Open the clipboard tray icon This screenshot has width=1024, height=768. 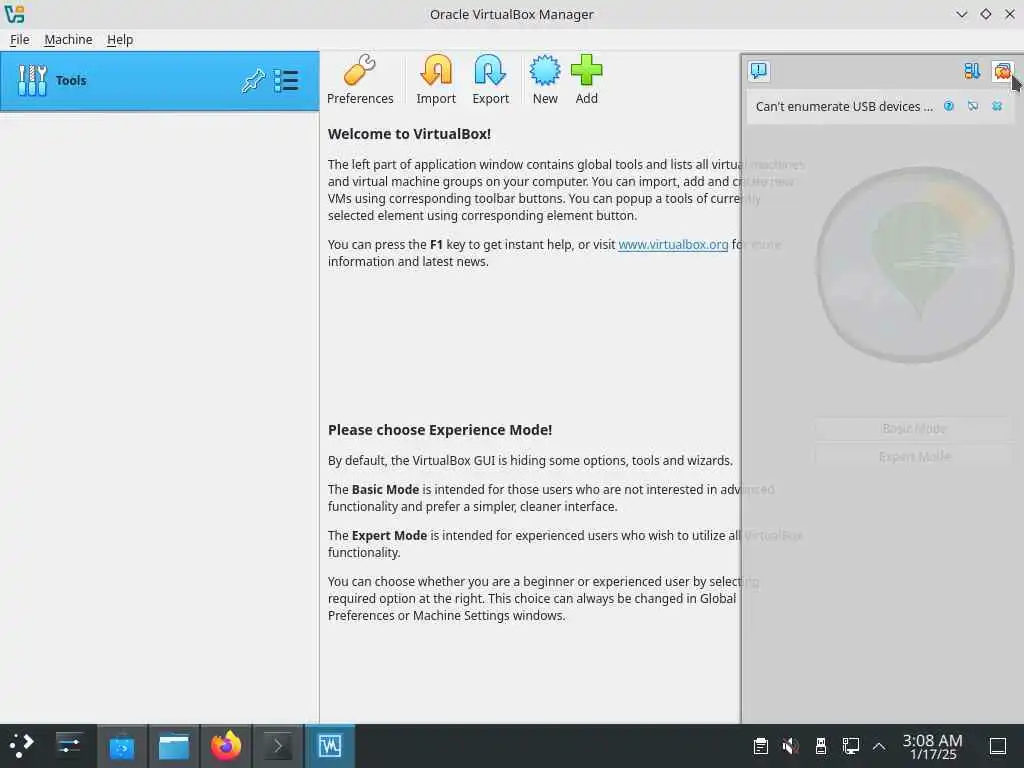tap(760, 746)
